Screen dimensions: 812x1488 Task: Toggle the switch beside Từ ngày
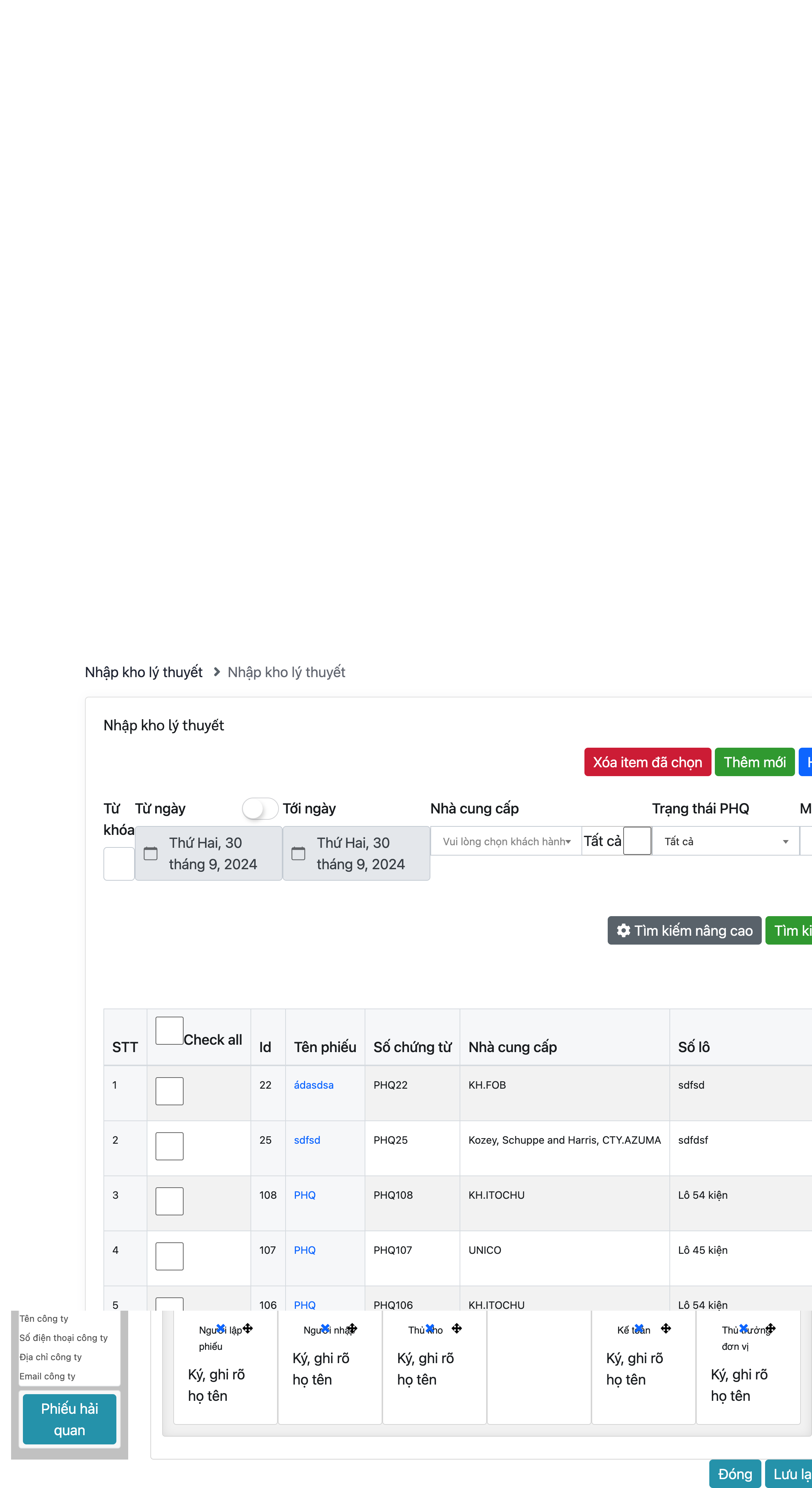coord(260,809)
